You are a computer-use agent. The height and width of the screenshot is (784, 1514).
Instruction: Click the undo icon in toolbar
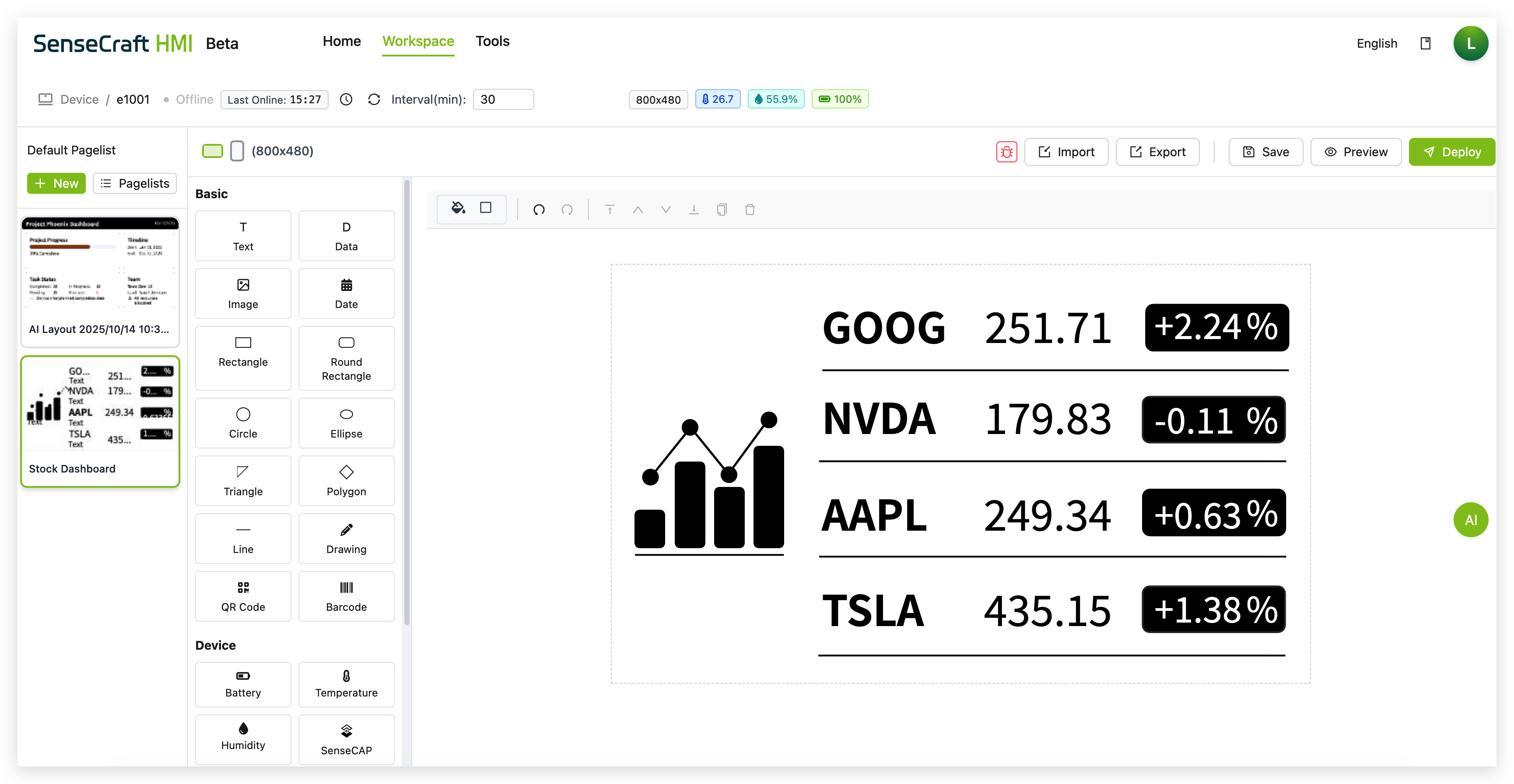click(539, 210)
